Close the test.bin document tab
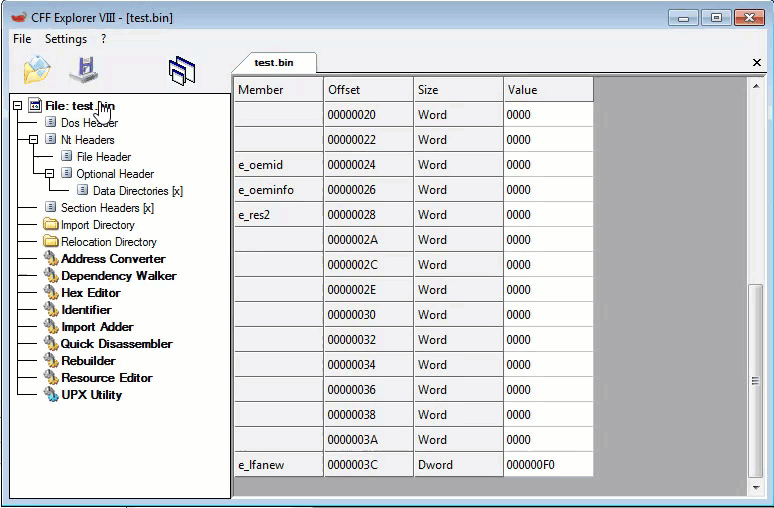The image size is (774, 508). click(757, 62)
